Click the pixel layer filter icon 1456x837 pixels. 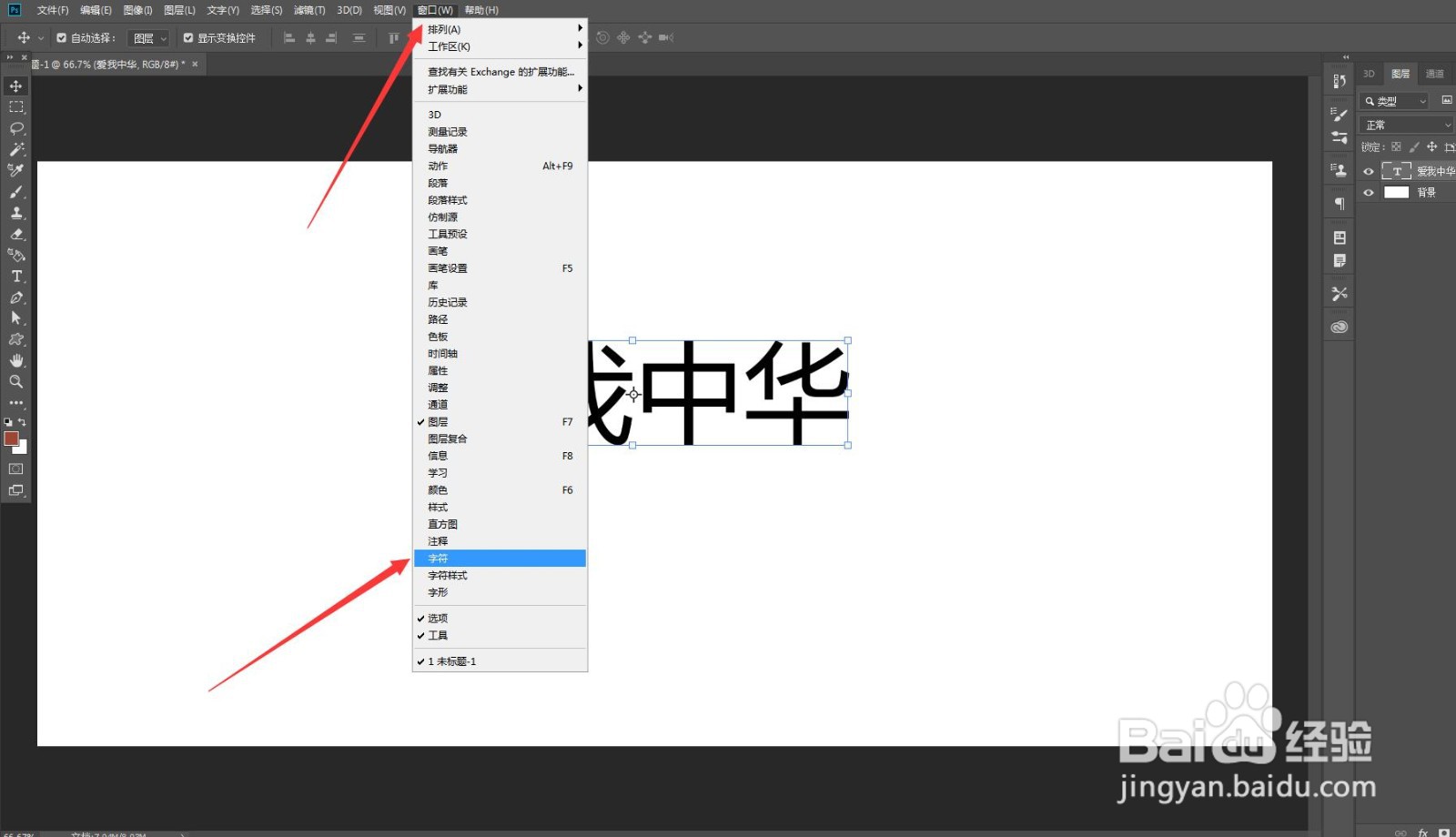coord(1447,101)
